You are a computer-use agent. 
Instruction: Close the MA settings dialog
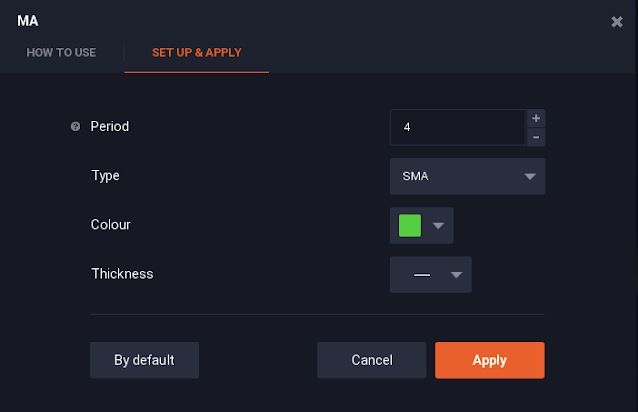click(x=617, y=21)
